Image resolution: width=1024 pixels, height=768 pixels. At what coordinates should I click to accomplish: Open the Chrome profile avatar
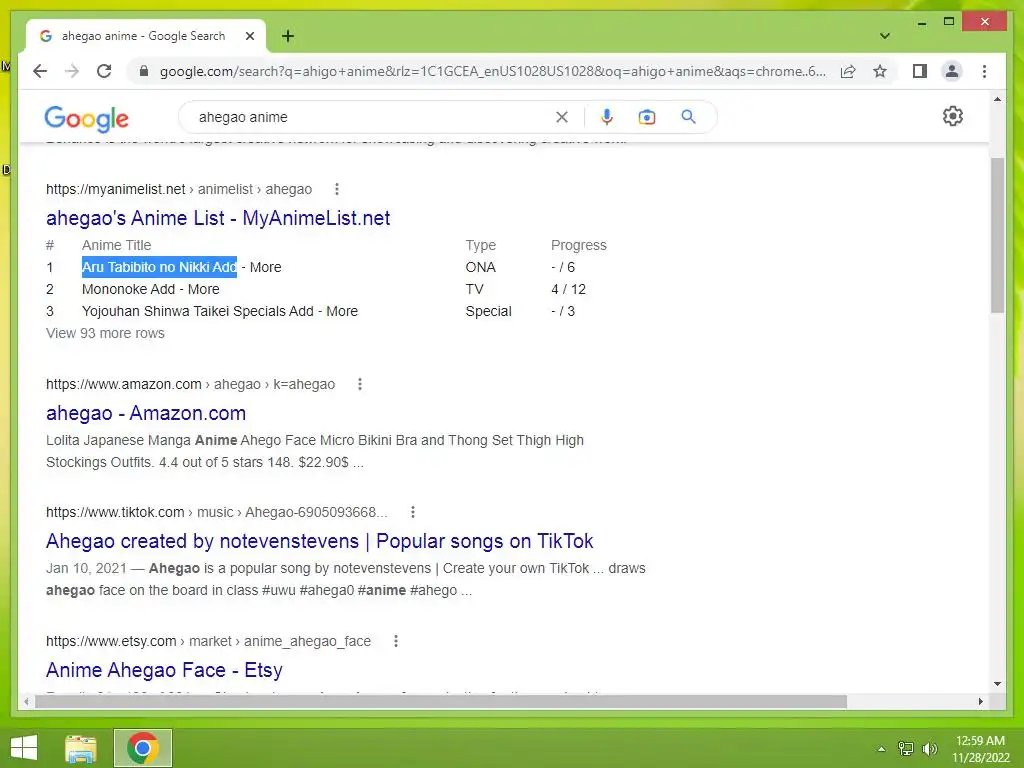(952, 71)
